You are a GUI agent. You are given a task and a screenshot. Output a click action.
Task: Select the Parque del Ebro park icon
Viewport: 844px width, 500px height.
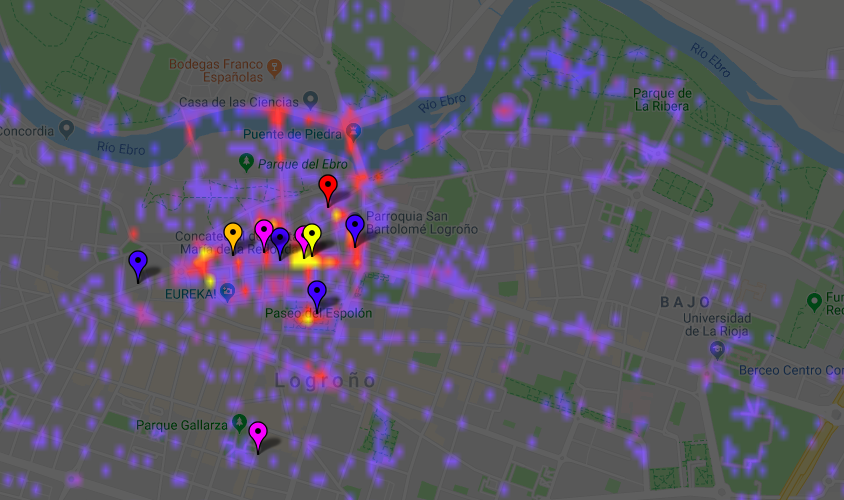click(246, 161)
